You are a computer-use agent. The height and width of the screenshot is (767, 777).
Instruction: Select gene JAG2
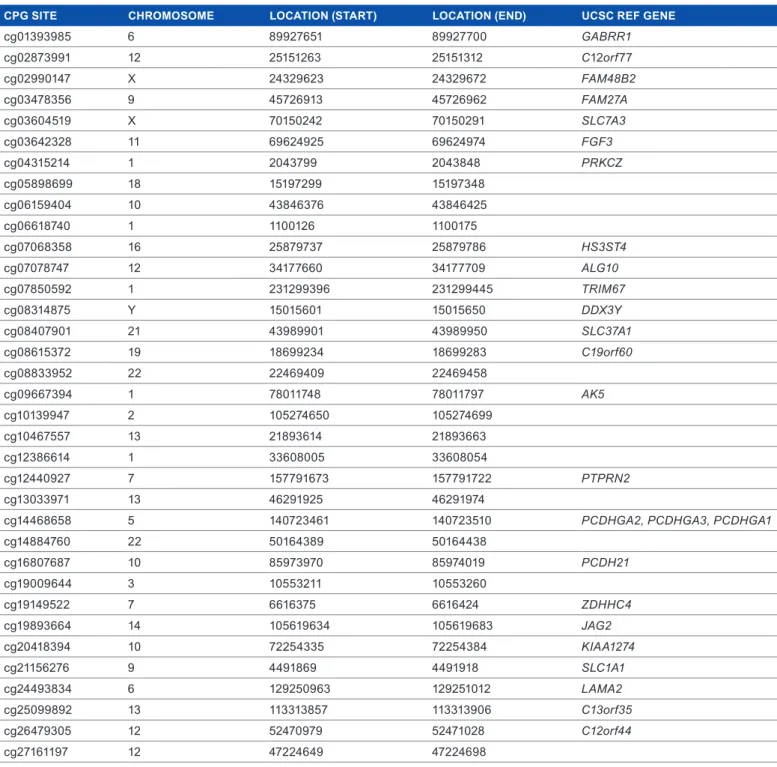pyautogui.click(x=597, y=626)
